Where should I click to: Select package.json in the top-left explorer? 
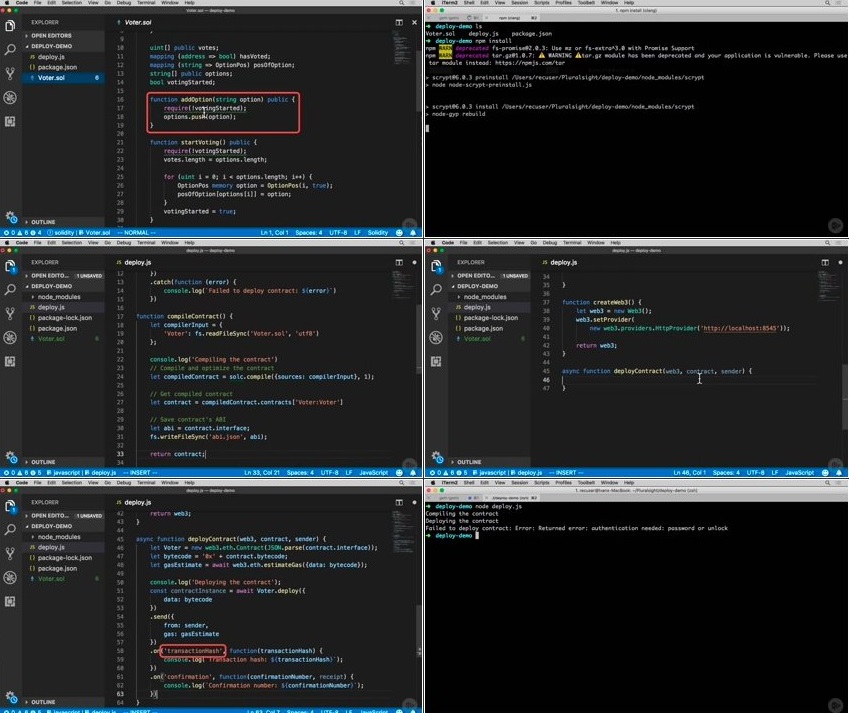[x=57, y=67]
